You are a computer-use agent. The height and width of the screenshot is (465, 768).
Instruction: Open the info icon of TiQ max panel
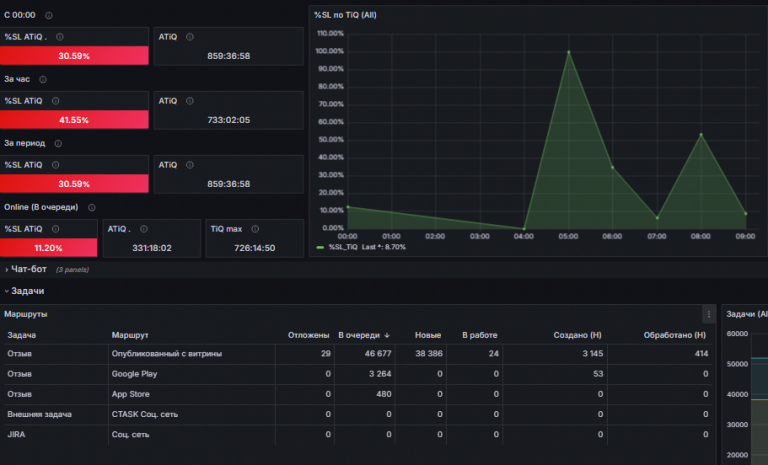[255, 229]
